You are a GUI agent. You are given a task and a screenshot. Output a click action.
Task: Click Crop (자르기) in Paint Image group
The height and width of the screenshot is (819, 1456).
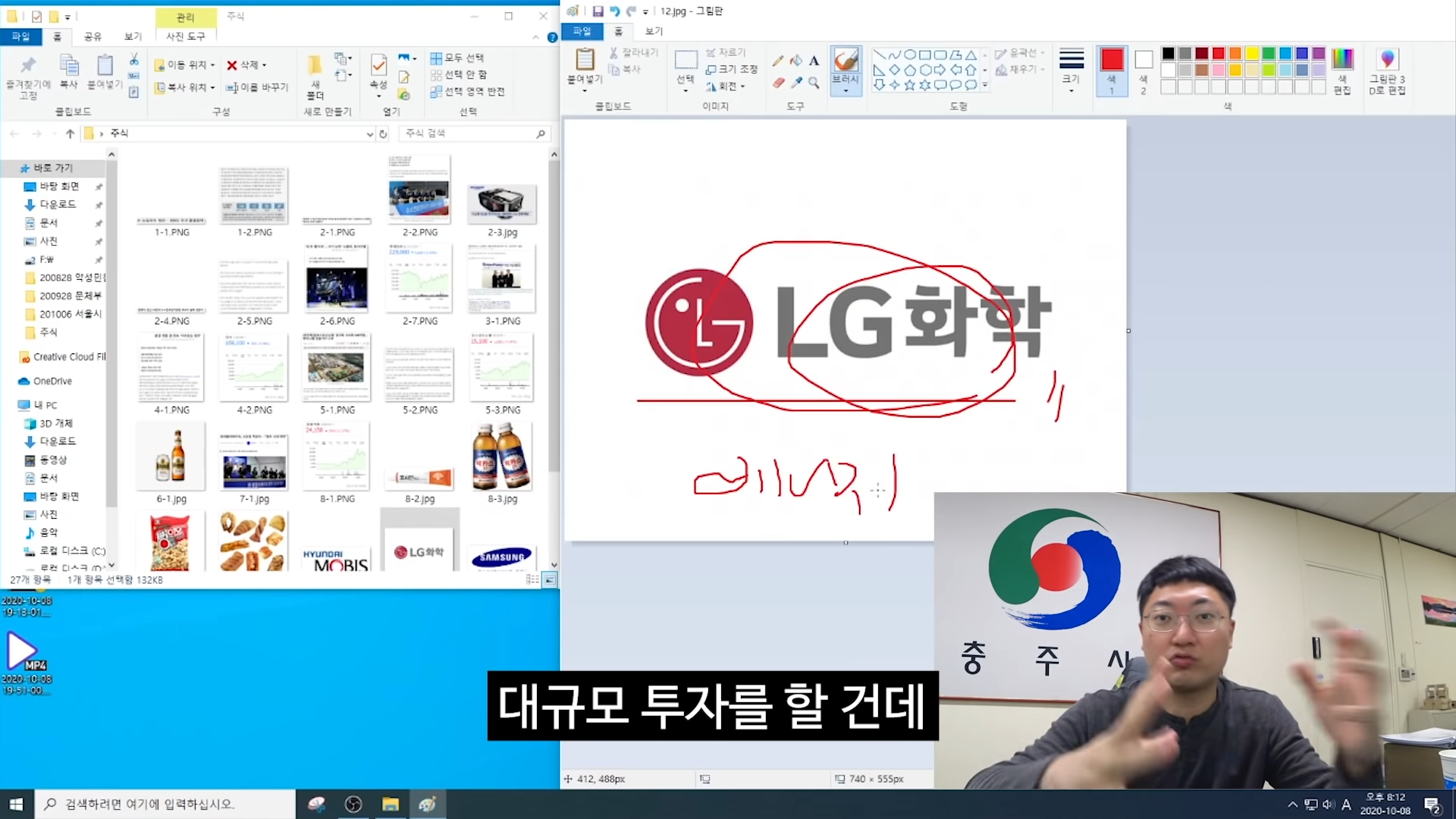tap(726, 52)
